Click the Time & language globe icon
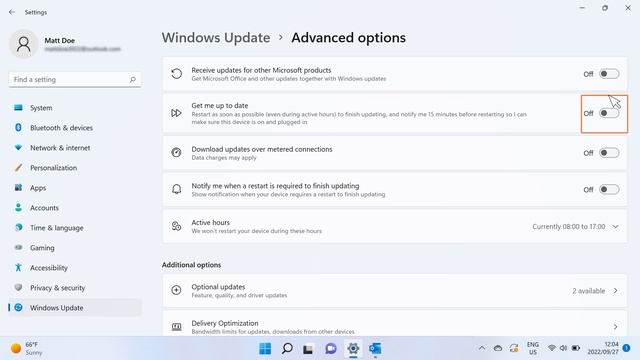This screenshot has height=360, width=640. 18,227
